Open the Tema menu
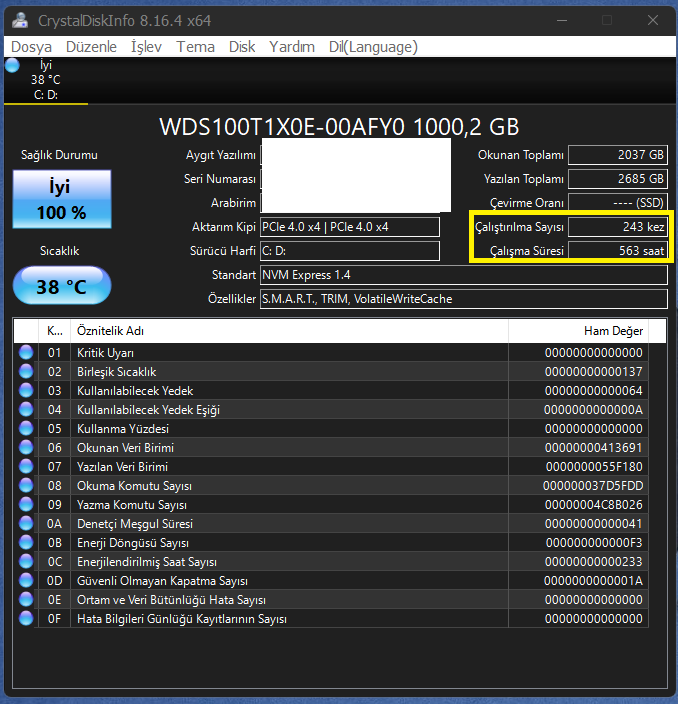Screen dimensions: 678x704 [195, 47]
